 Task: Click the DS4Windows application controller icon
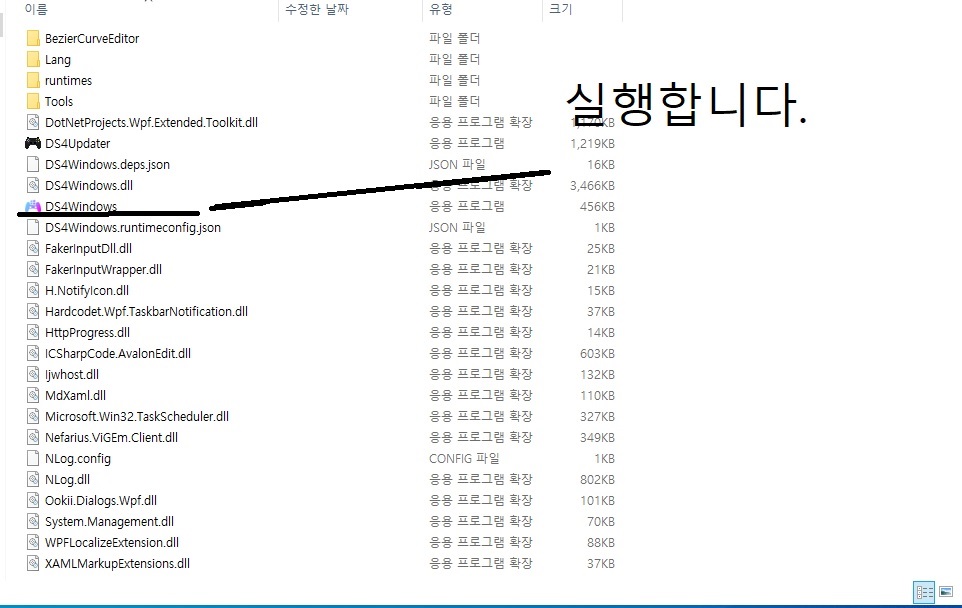coord(33,206)
